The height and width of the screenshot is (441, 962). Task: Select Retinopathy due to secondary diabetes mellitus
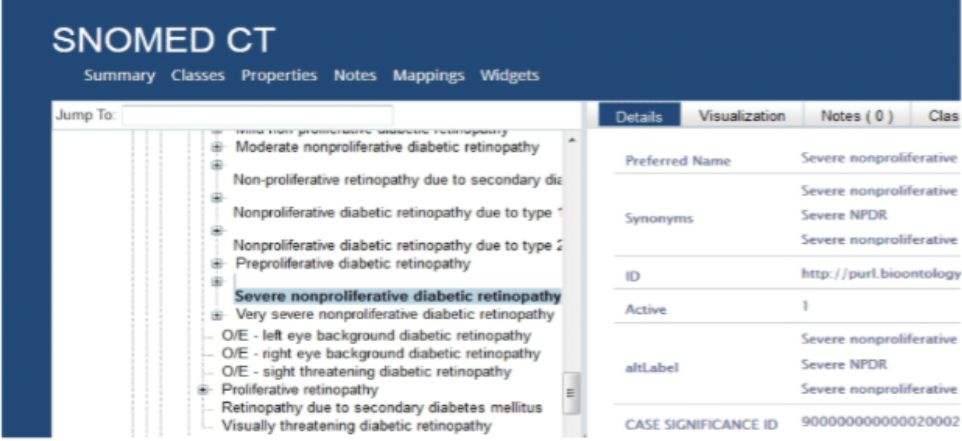click(381, 407)
